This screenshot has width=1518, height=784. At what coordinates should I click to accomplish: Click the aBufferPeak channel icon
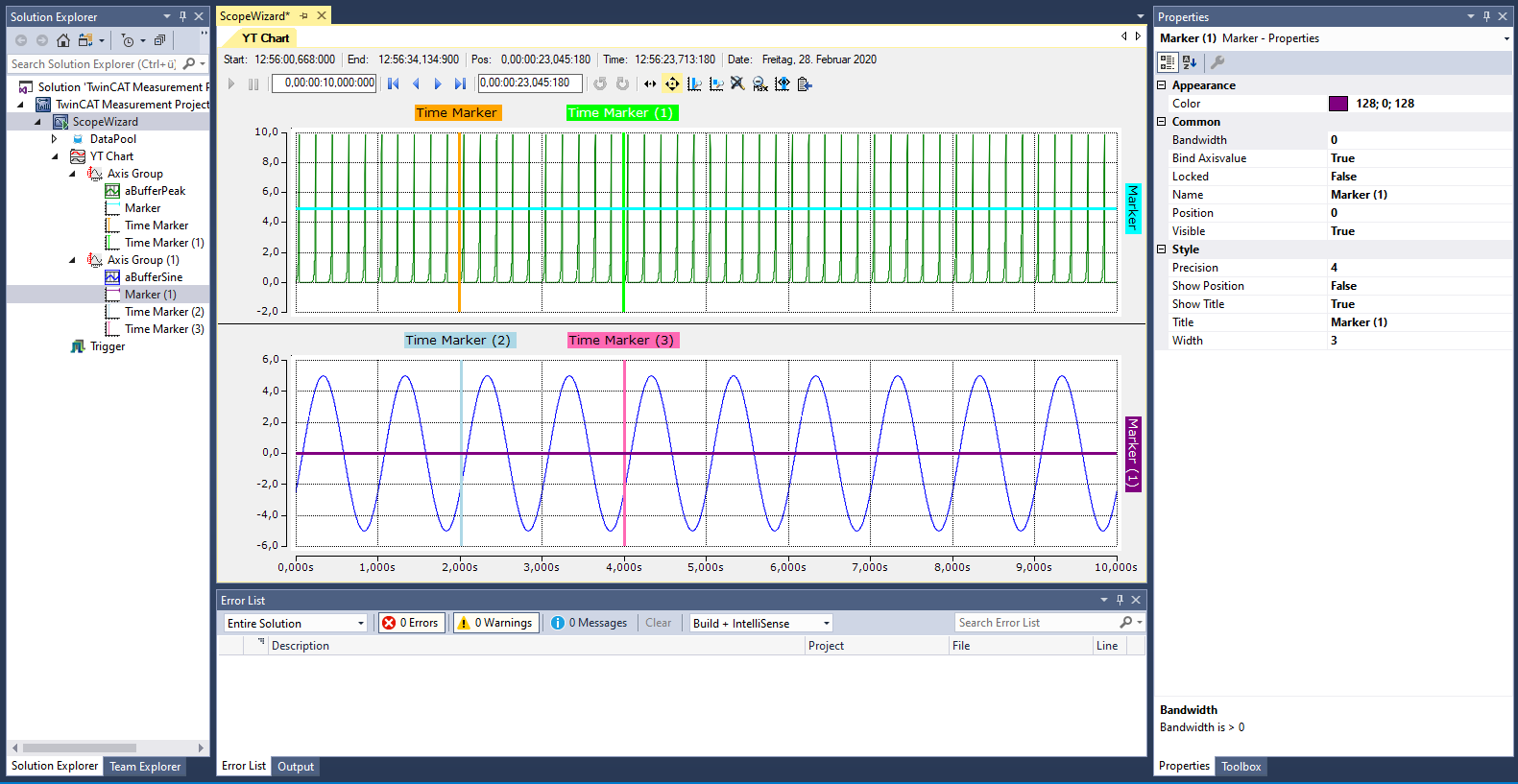point(112,191)
